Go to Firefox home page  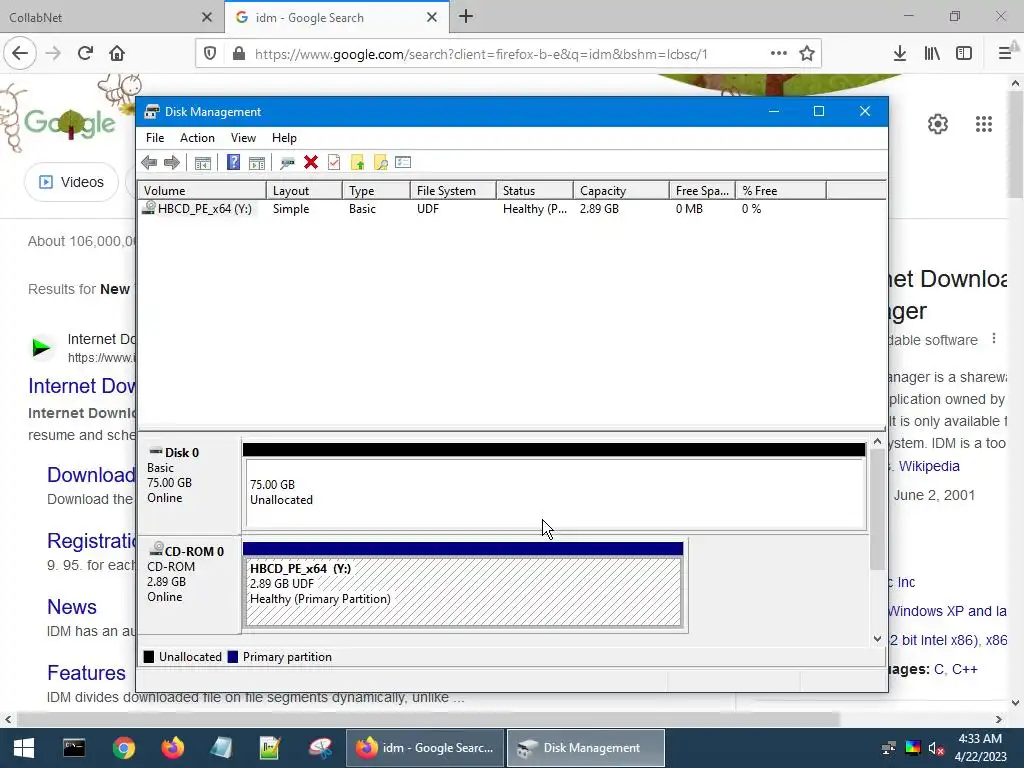[117, 53]
